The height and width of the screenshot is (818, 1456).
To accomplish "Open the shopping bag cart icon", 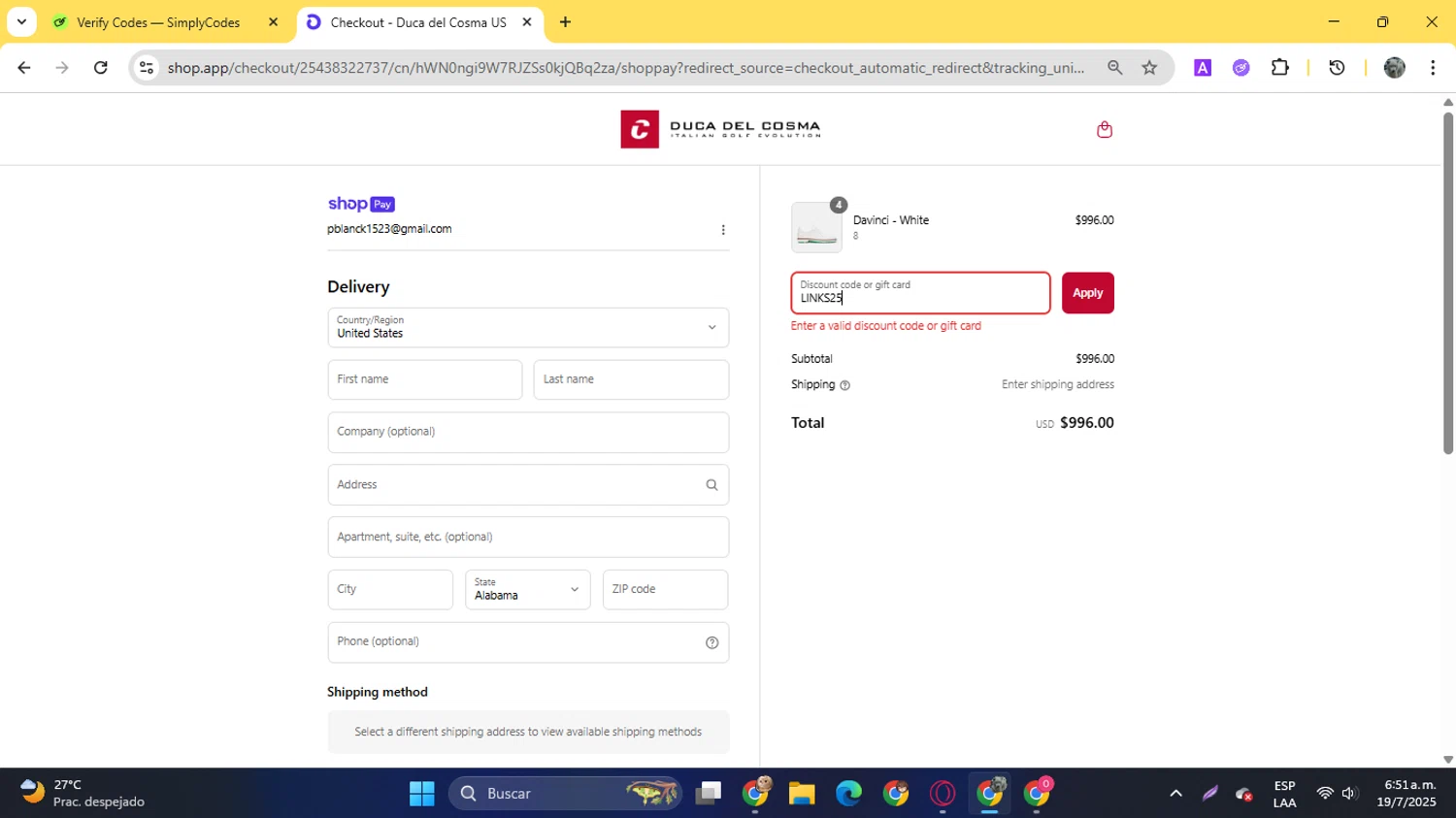I will (x=1104, y=129).
